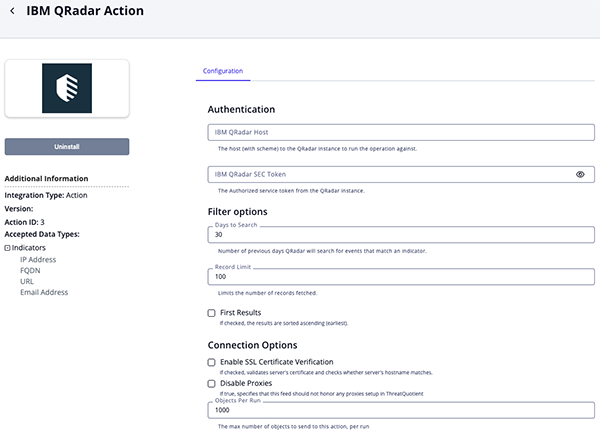Click the Authorized service token help text
600x432 pixels.
pyautogui.click(x=291, y=191)
